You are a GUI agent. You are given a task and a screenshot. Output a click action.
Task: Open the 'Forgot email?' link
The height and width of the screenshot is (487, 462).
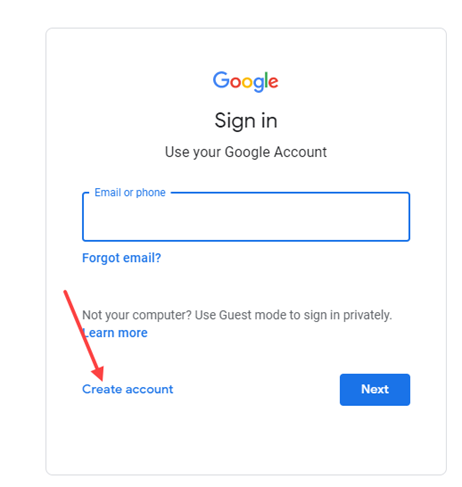pos(122,258)
